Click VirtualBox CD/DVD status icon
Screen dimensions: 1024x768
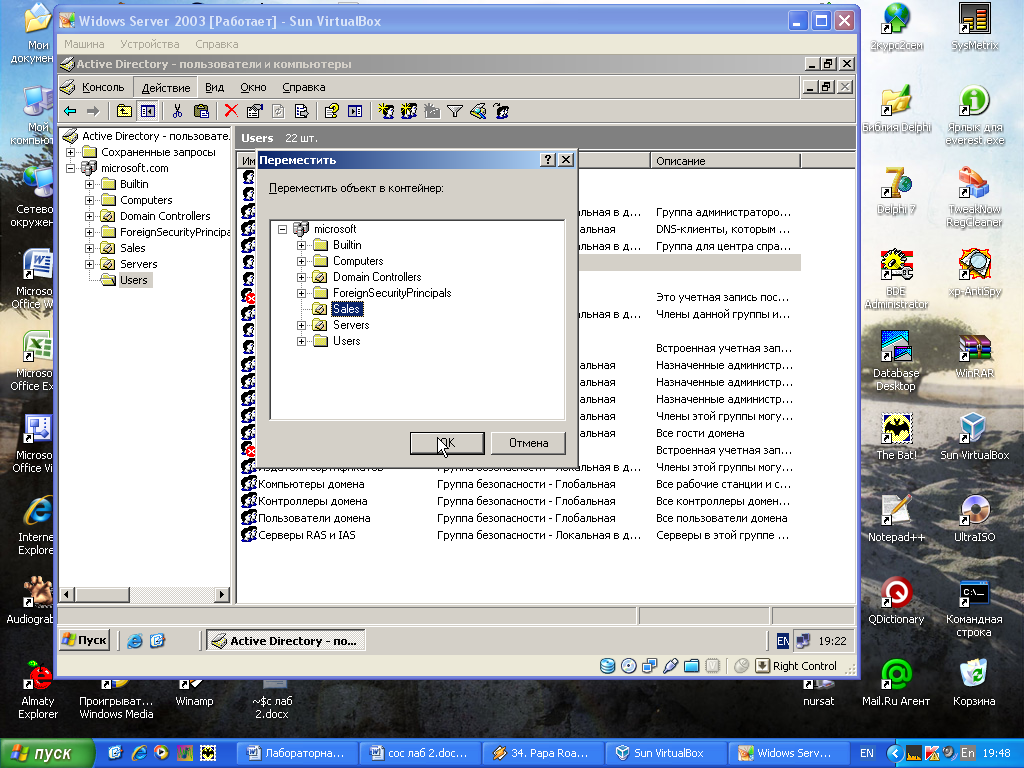coord(628,666)
